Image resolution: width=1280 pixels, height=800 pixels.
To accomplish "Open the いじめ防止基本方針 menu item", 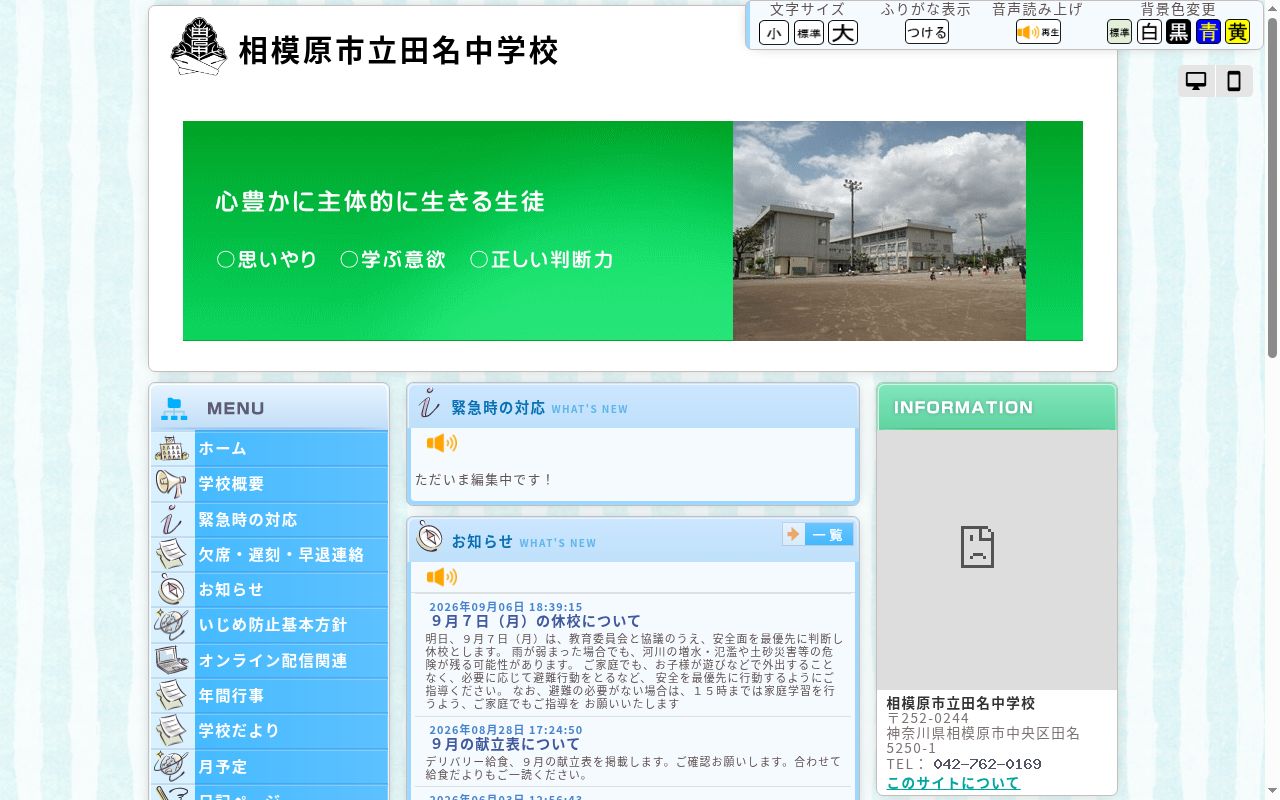I will pyautogui.click(x=270, y=625).
